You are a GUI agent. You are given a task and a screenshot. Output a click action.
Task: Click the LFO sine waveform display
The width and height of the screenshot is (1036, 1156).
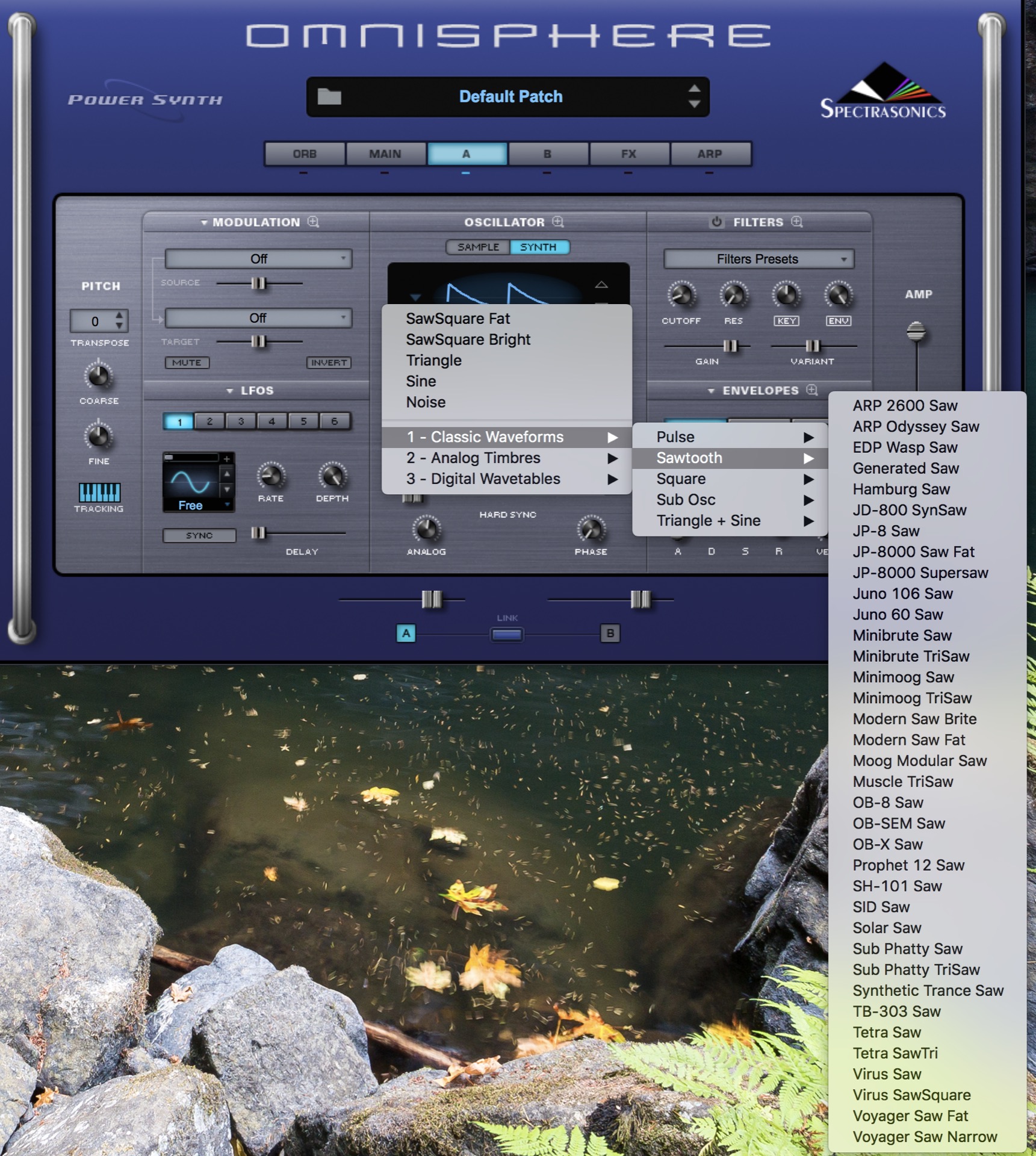(191, 481)
